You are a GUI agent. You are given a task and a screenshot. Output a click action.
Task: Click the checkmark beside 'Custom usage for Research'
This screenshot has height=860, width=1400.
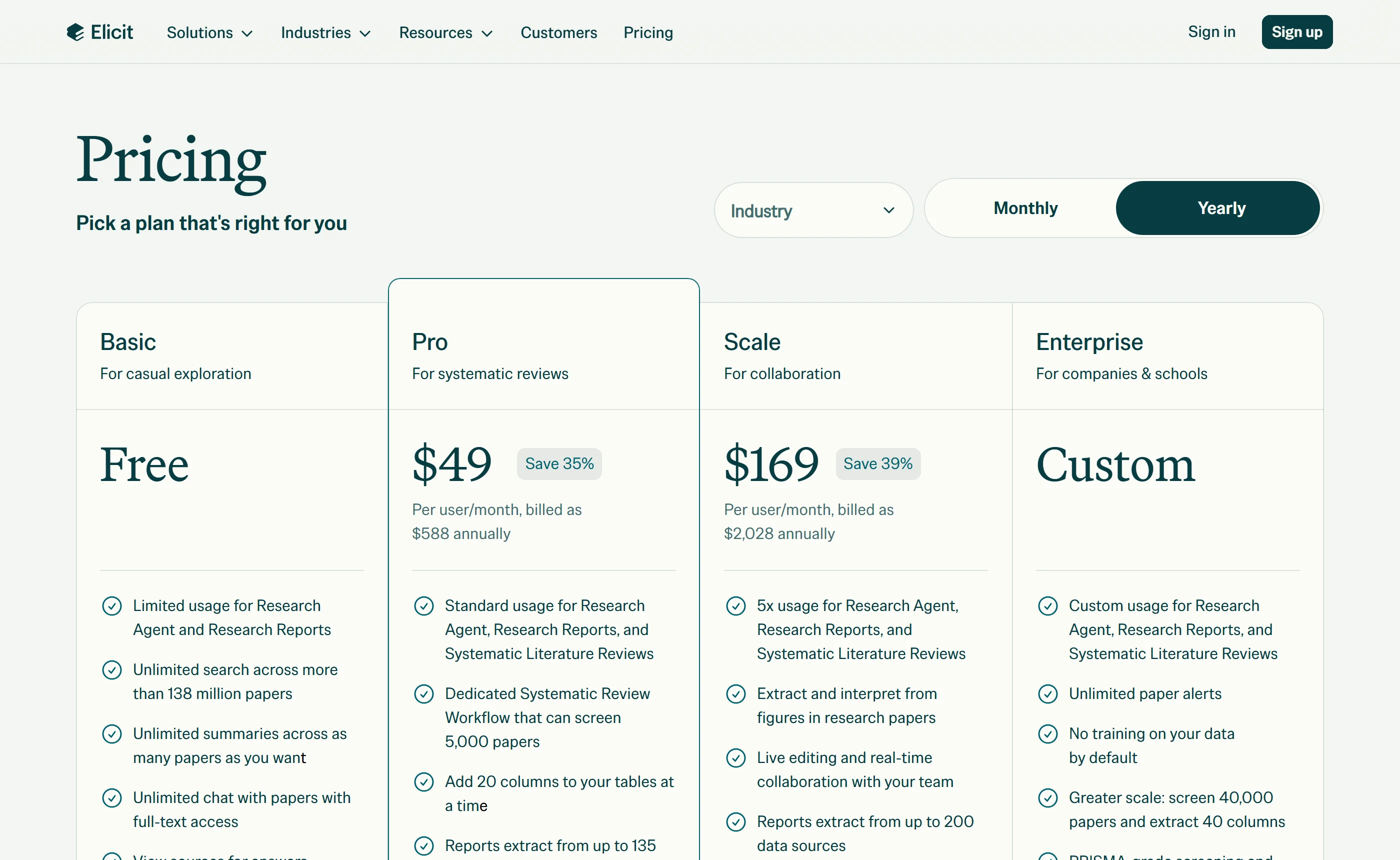tap(1047, 606)
